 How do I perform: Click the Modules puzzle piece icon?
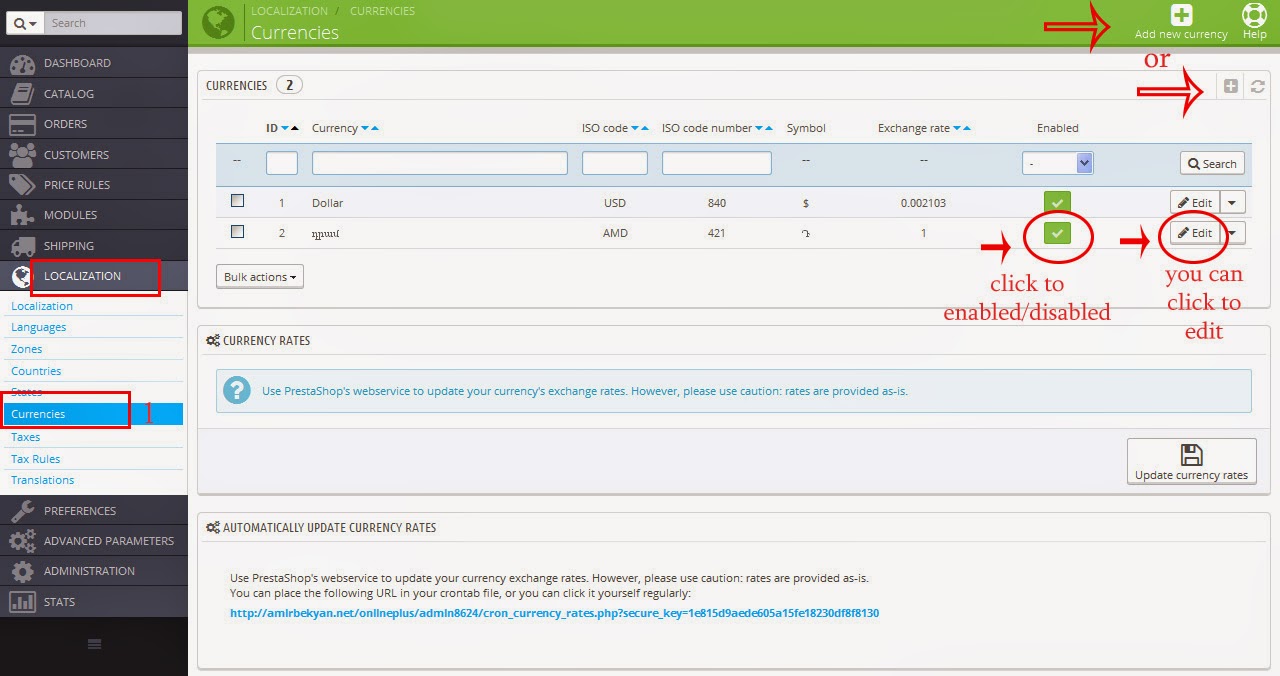pos(22,215)
